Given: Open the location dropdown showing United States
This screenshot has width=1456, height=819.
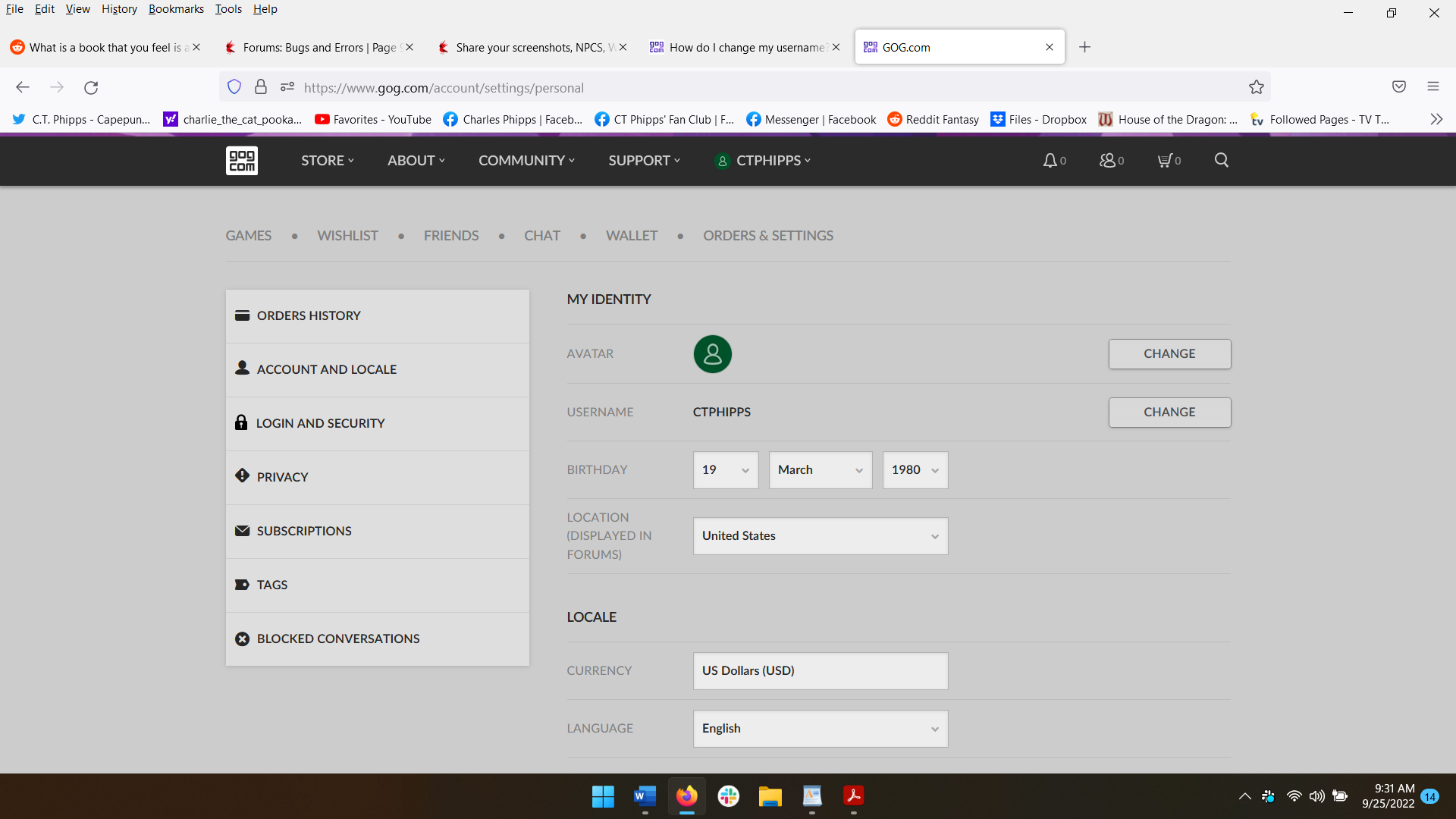Looking at the screenshot, I should (x=821, y=536).
